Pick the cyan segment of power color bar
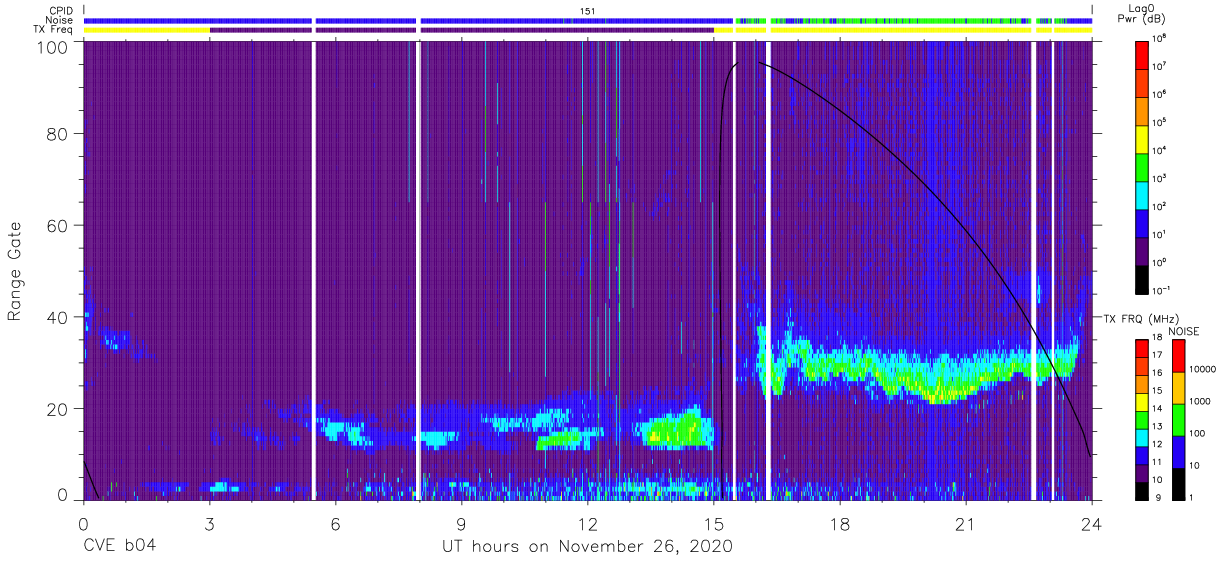Image resolution: width=1228 pixels, height=567 pixels. [1143, 194]
